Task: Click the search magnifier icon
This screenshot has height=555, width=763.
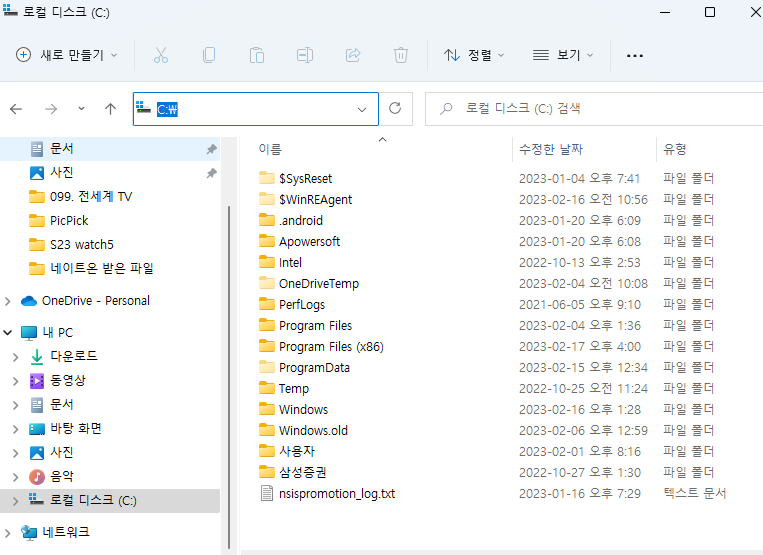Action: coord(446,108)
